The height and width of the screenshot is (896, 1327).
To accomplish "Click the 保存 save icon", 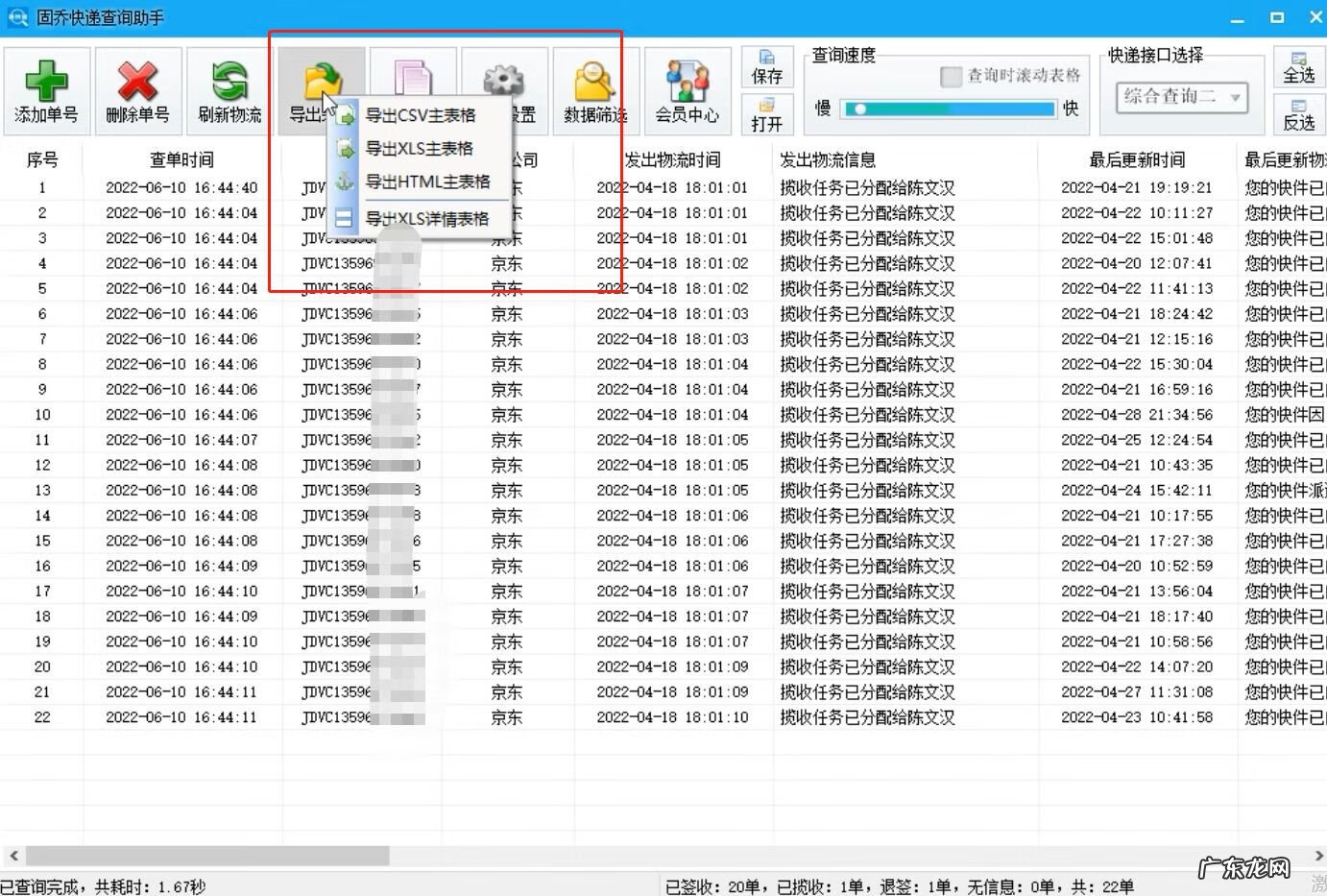I will (x=765, y=67).
